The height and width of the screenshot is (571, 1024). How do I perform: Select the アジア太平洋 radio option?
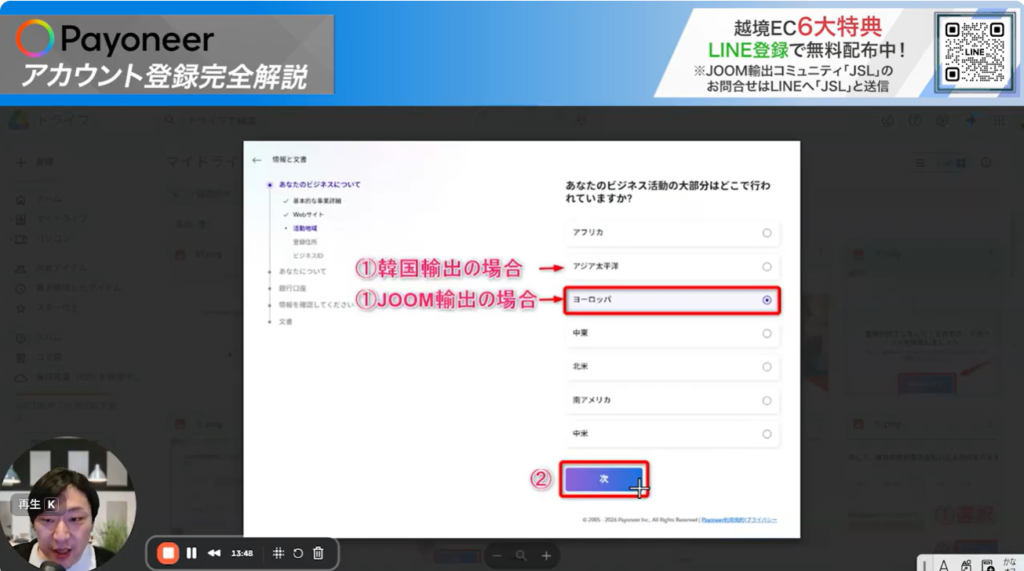point(766,267)
